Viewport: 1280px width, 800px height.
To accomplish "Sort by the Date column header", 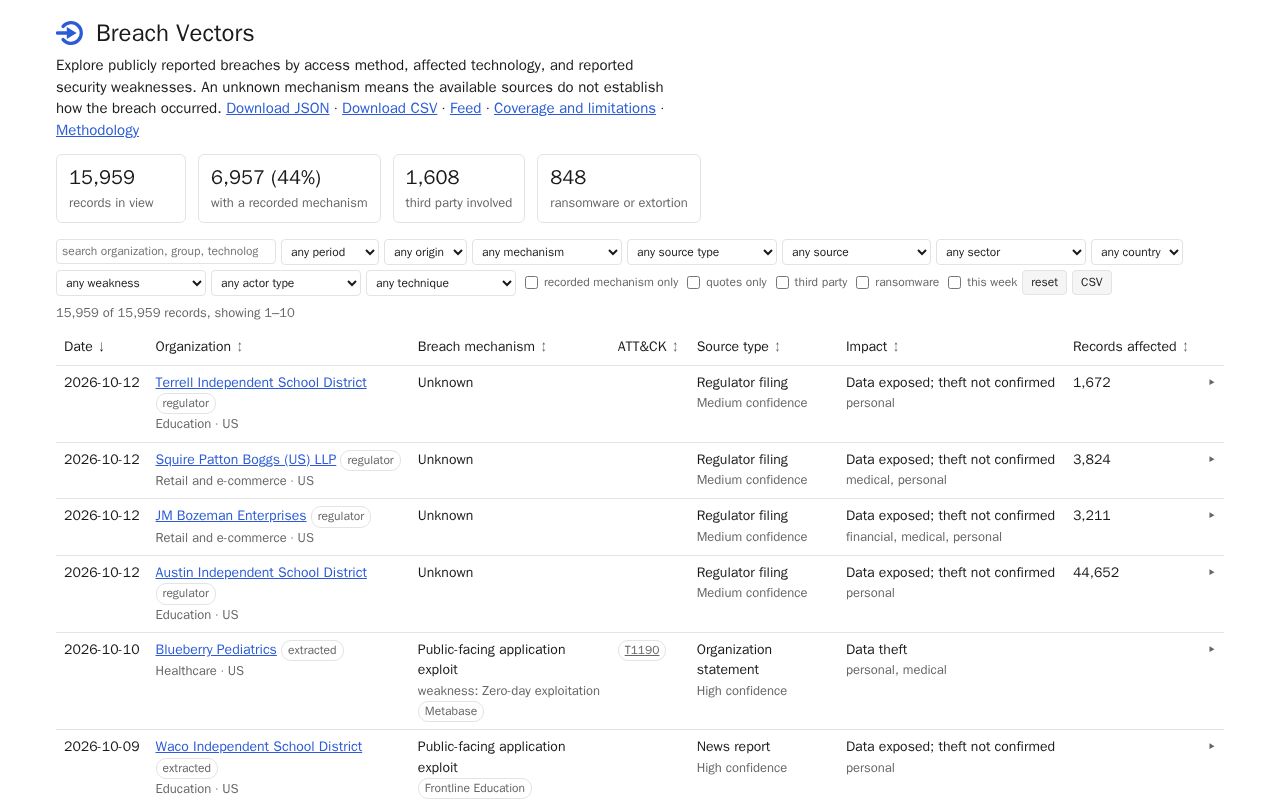I will point(84,347).
